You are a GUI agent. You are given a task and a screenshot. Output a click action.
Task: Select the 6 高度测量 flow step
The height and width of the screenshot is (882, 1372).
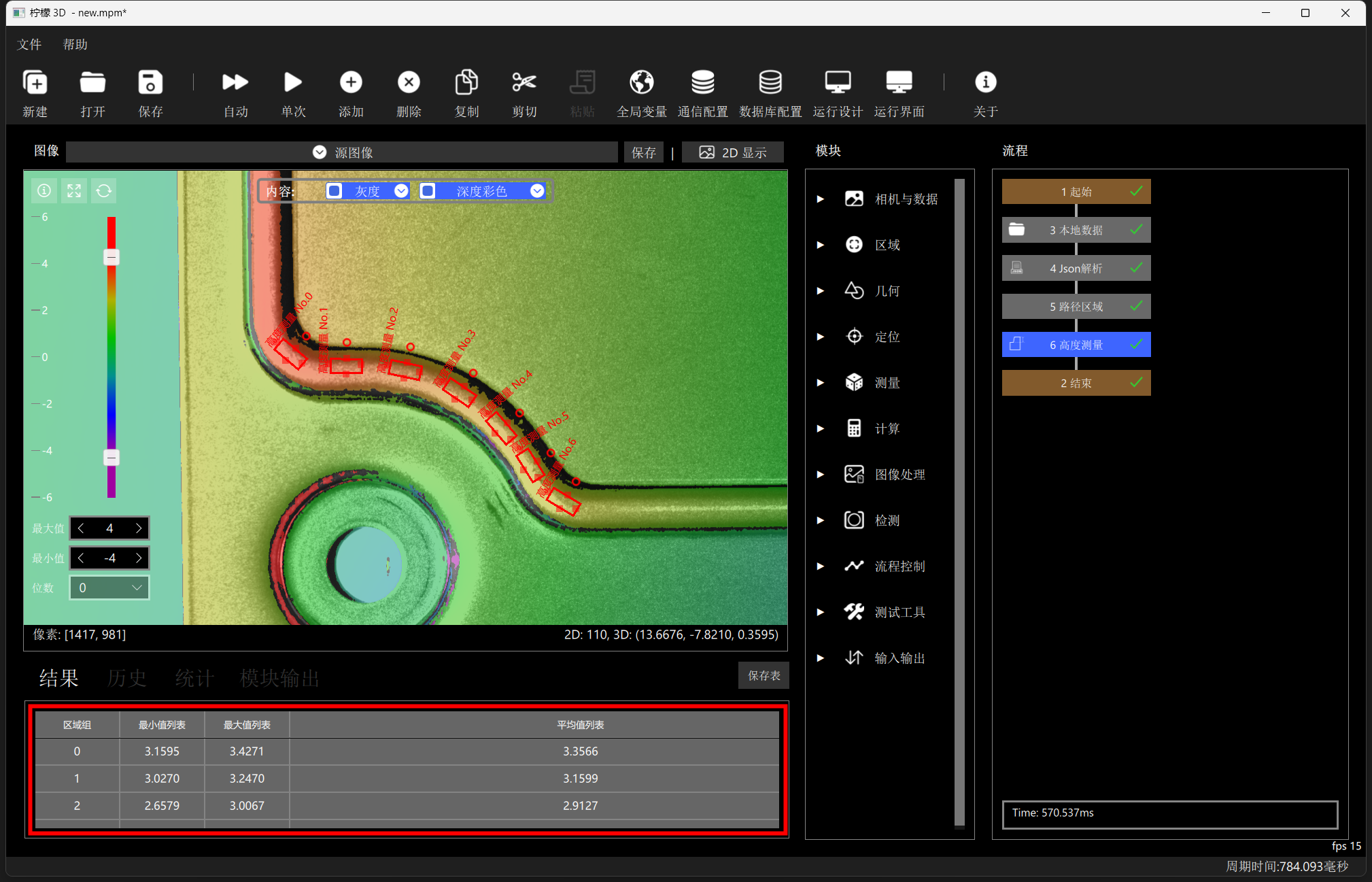[1076, 345]
